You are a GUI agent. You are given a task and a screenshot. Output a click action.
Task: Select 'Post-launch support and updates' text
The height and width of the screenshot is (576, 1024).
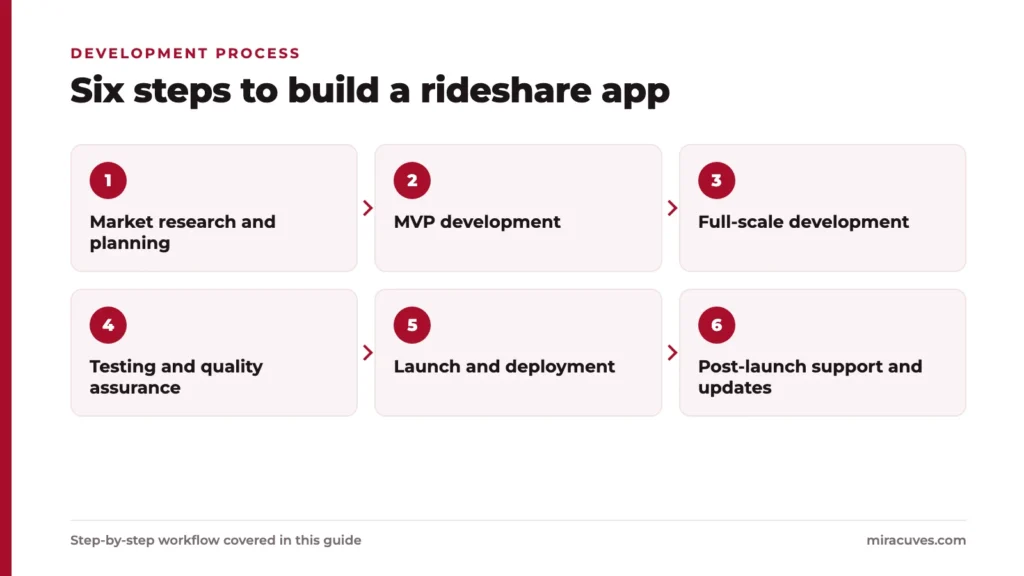click(810, 377)
